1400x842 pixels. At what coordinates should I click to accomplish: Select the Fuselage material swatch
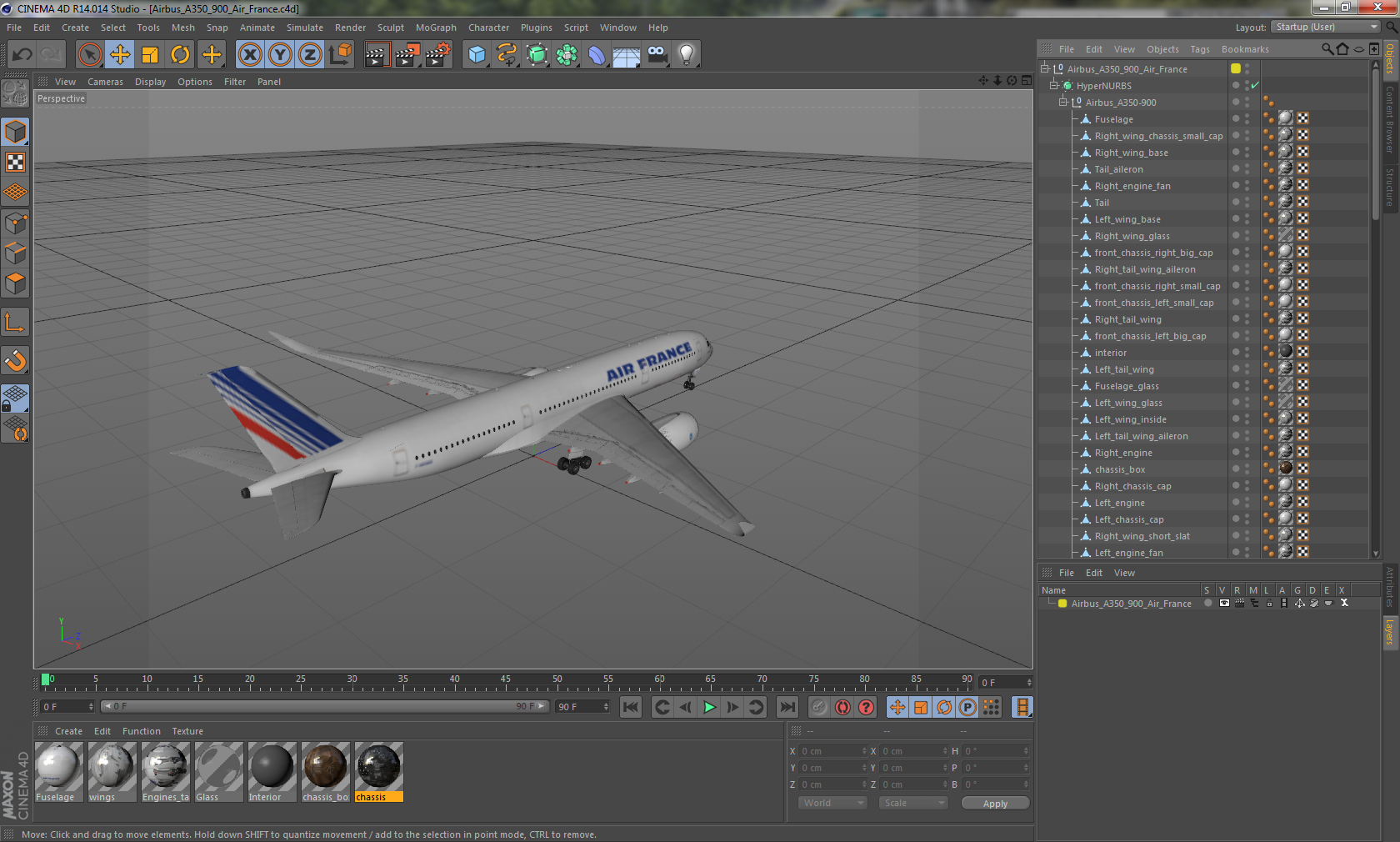(57, 772)
